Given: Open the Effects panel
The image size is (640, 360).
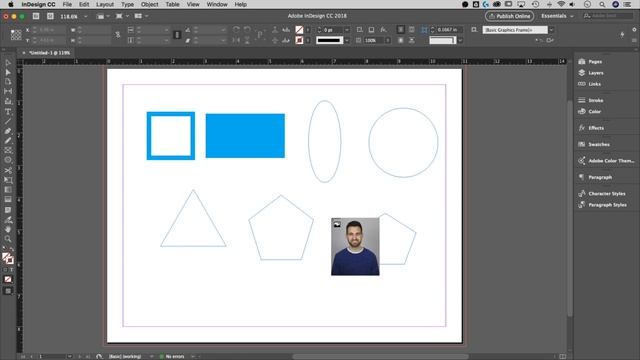Looking at the screenshot, I should coord(591,128).
